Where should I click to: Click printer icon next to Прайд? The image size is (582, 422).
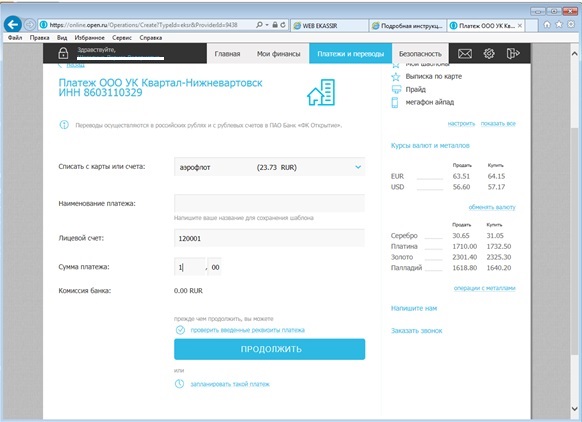(396, 89)
